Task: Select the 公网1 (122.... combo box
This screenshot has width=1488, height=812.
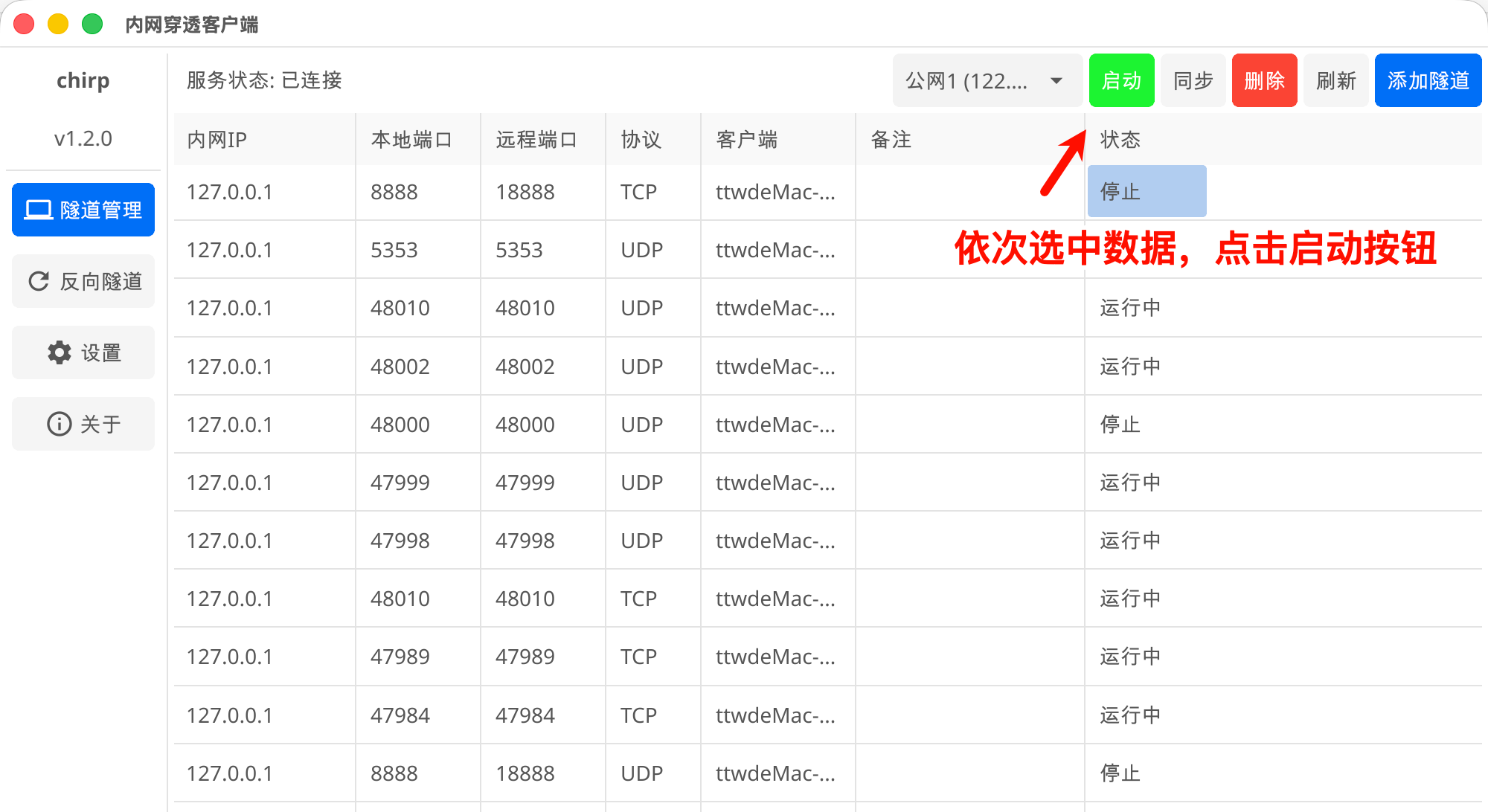Action: [x=967, y=80]
